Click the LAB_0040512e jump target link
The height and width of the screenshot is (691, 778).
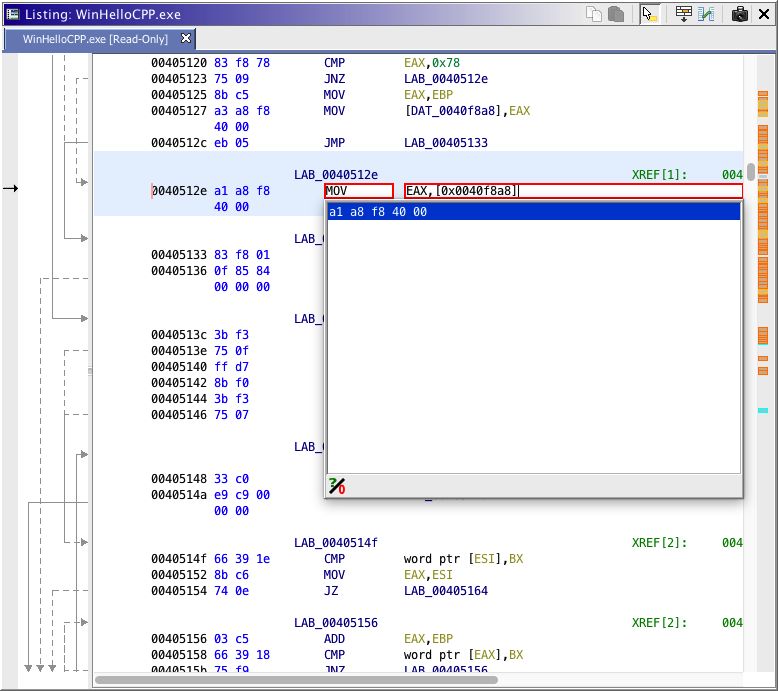[446, 79]
